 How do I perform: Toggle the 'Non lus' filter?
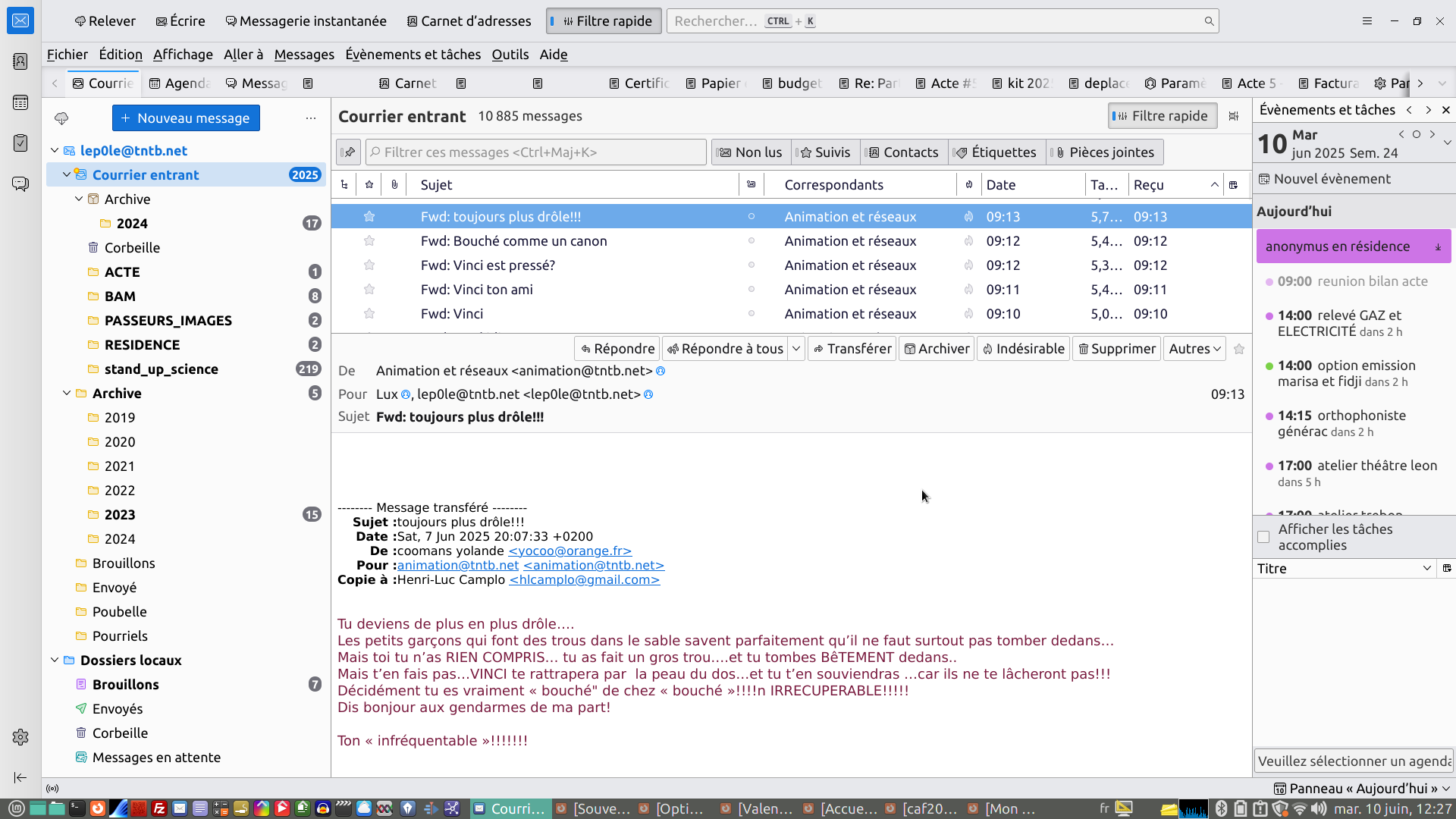coord(751,152)
